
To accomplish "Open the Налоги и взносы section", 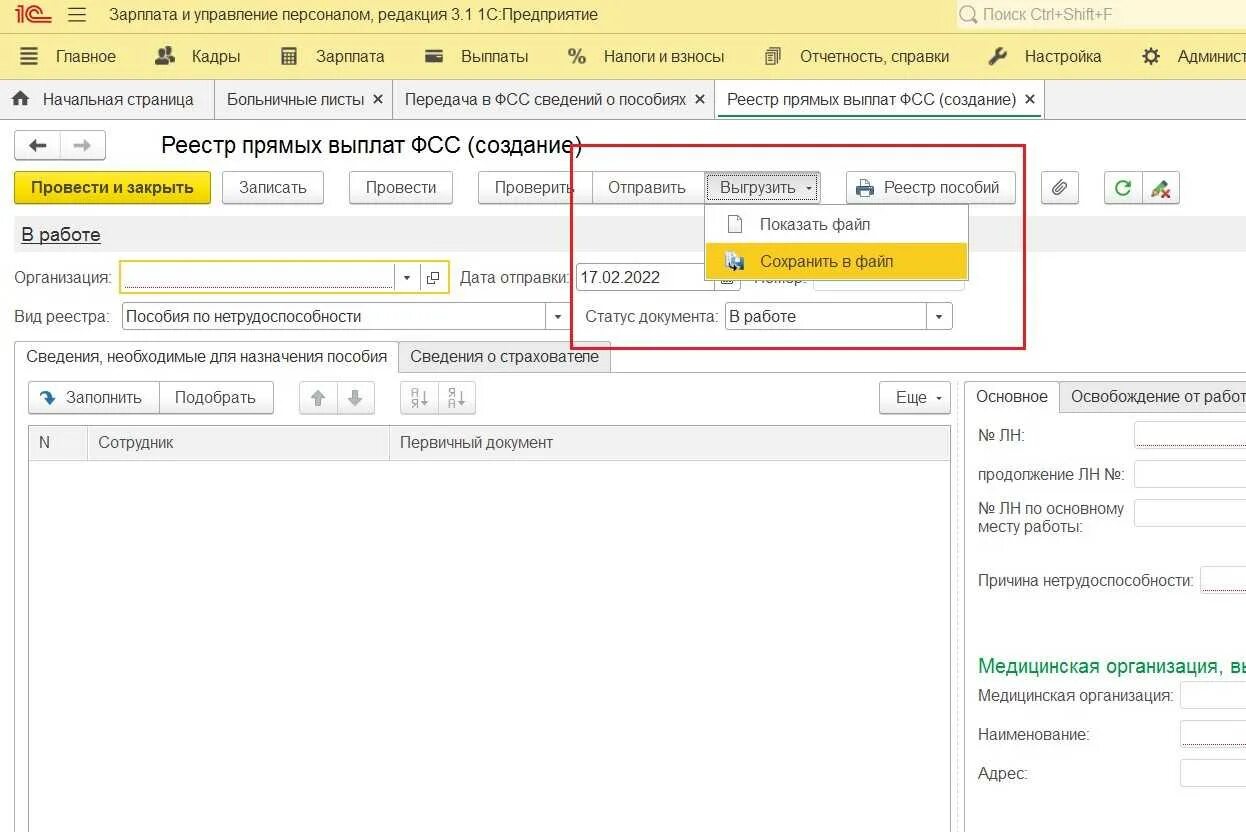I will point(646,56).
